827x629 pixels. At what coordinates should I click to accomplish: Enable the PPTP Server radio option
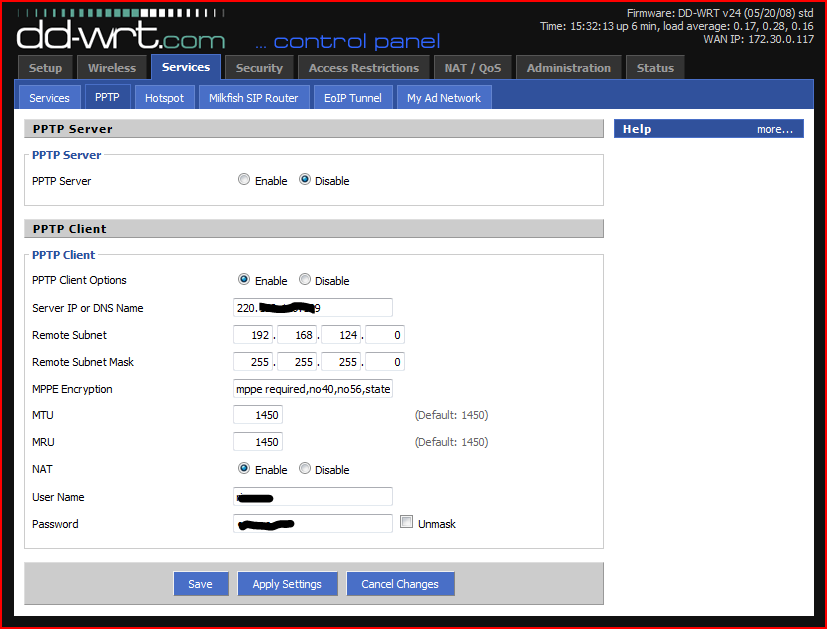point(244,180)
